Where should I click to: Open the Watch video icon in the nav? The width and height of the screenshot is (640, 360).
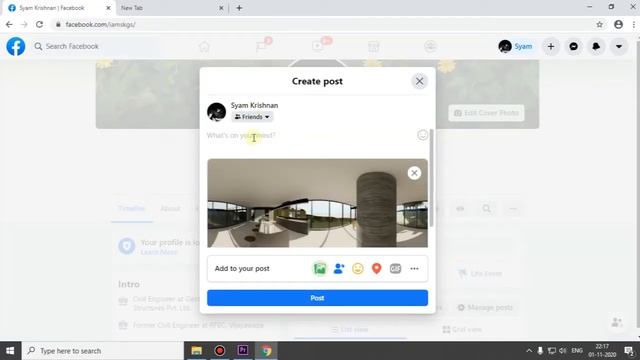318,47
